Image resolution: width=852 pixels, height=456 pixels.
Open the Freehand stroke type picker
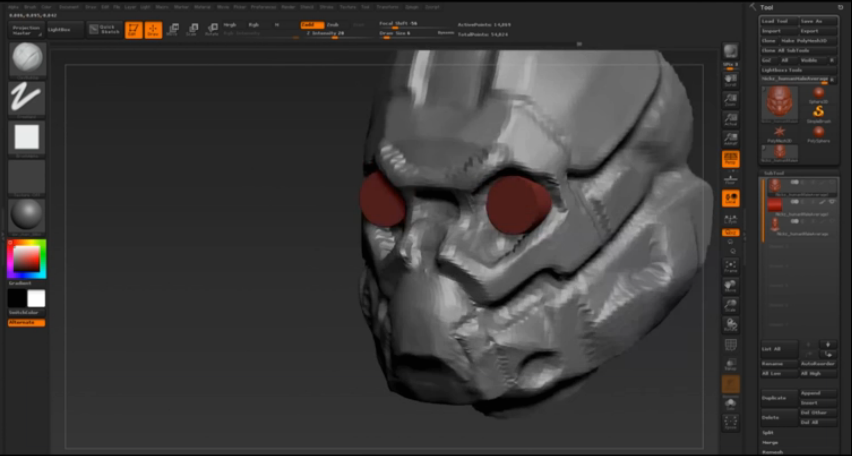(27, 99)
